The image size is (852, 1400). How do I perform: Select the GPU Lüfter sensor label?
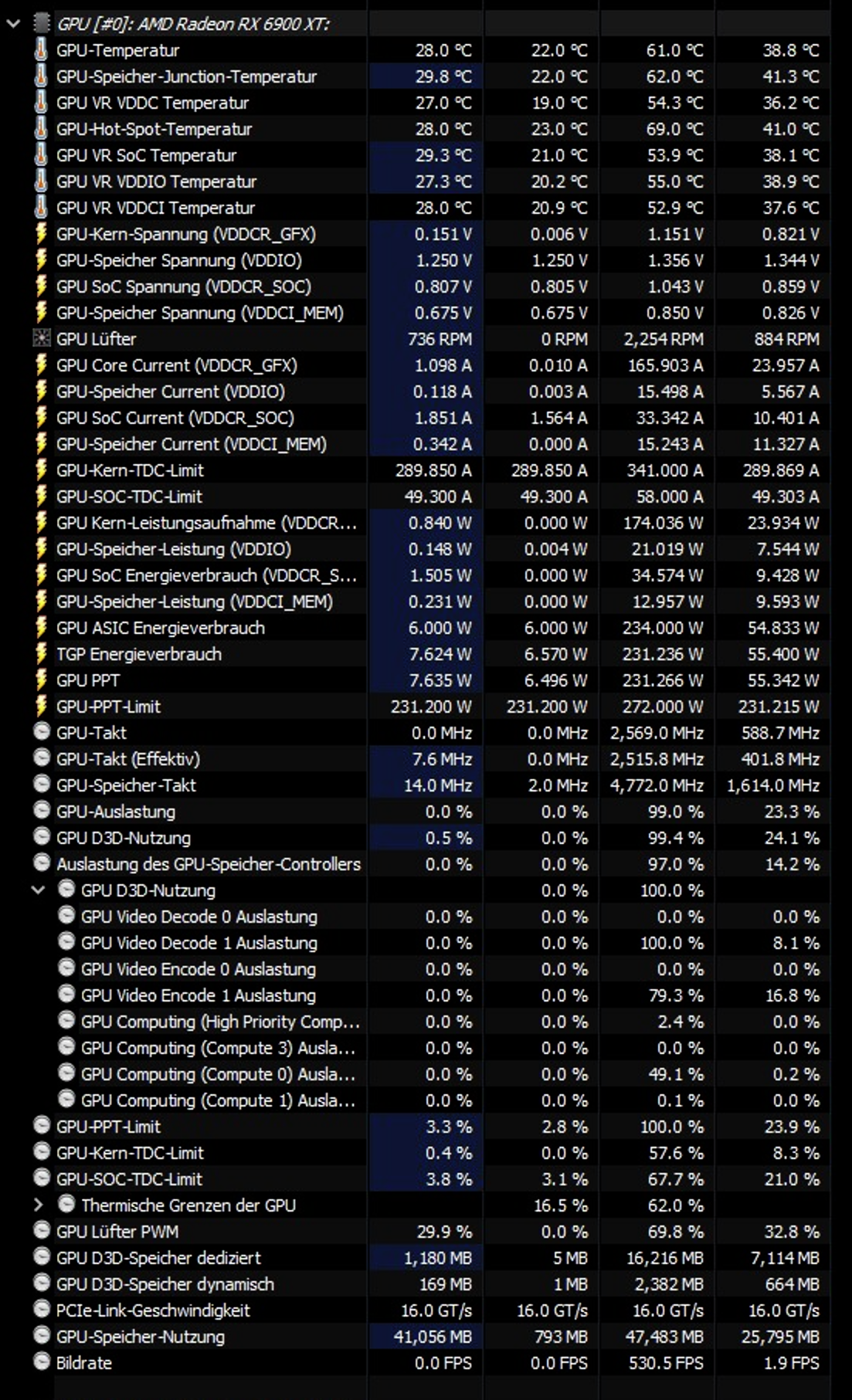[96, 339]
